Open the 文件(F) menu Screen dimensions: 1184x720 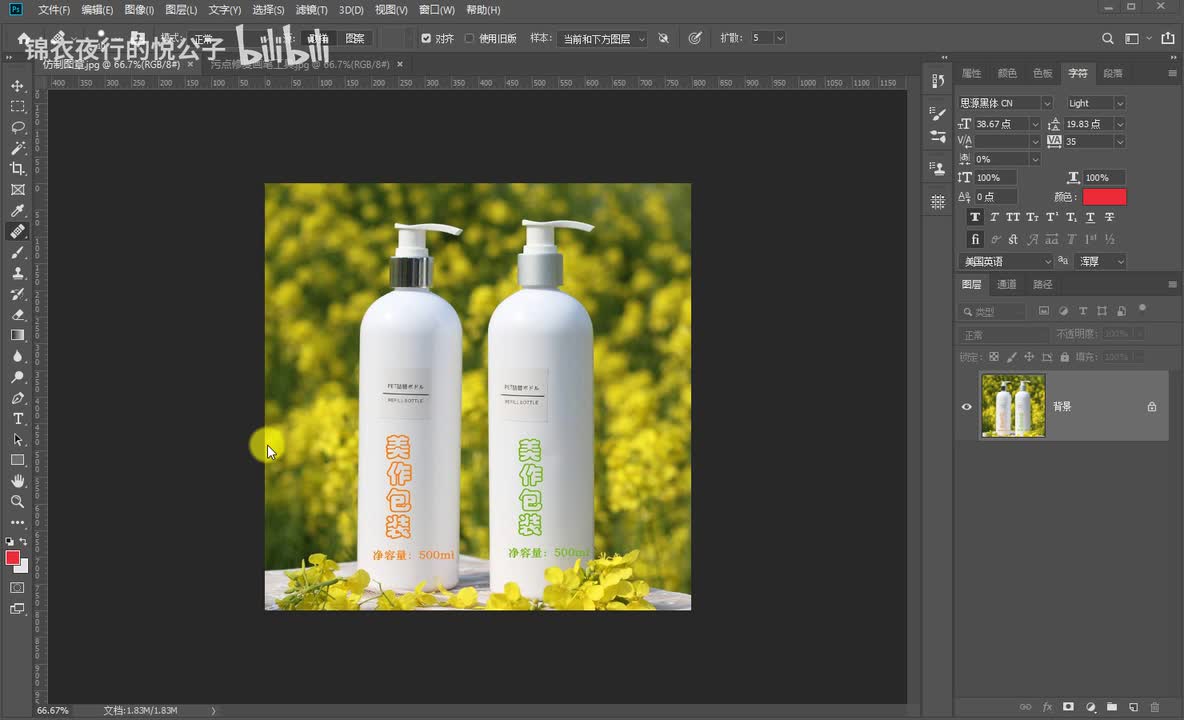(54, 10)
